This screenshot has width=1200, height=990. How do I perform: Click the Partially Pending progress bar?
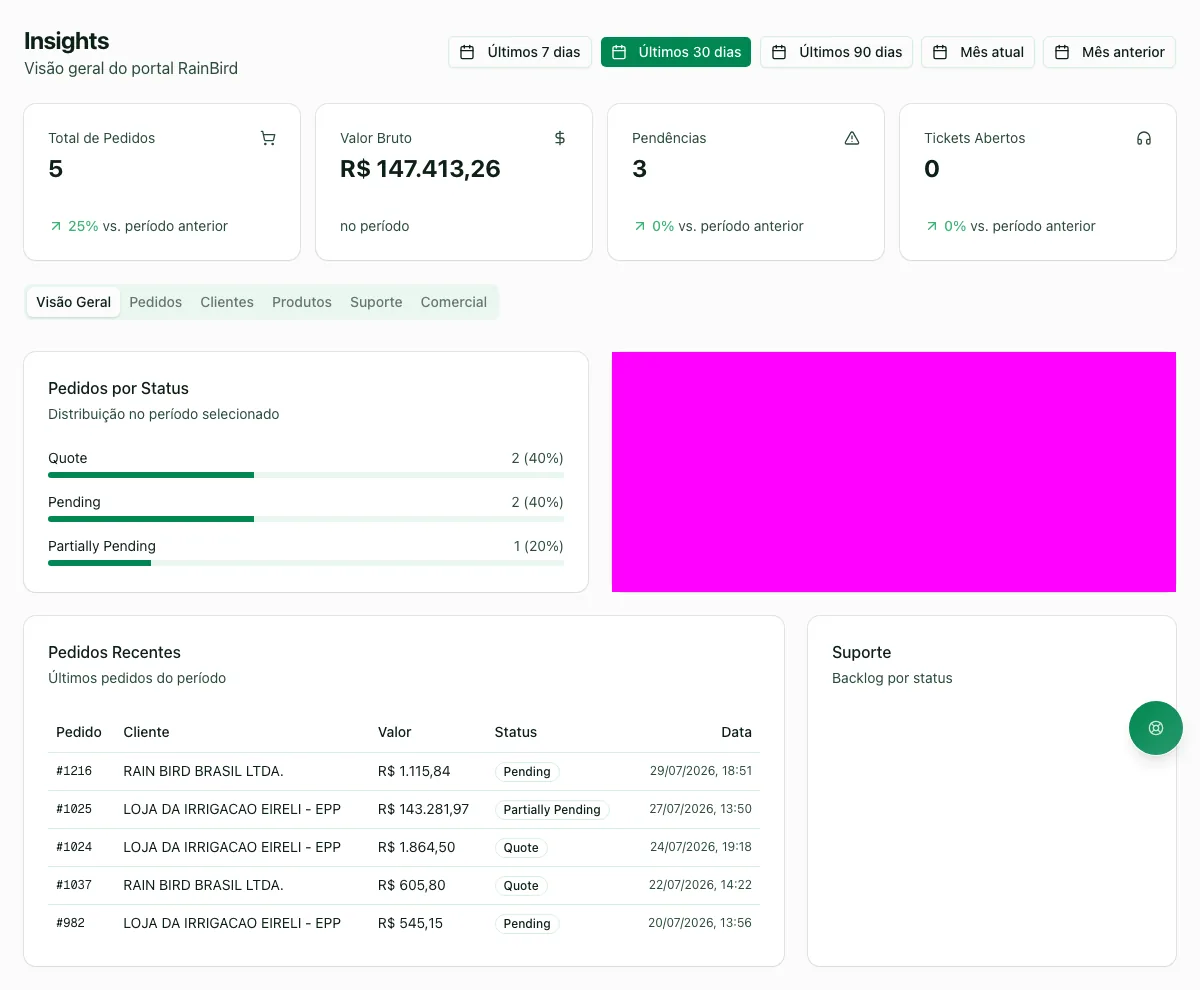(x=306, y=563)
